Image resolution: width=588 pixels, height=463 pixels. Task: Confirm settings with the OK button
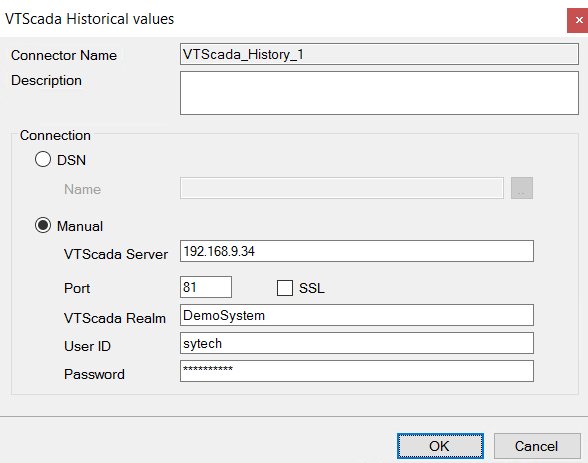440,446
